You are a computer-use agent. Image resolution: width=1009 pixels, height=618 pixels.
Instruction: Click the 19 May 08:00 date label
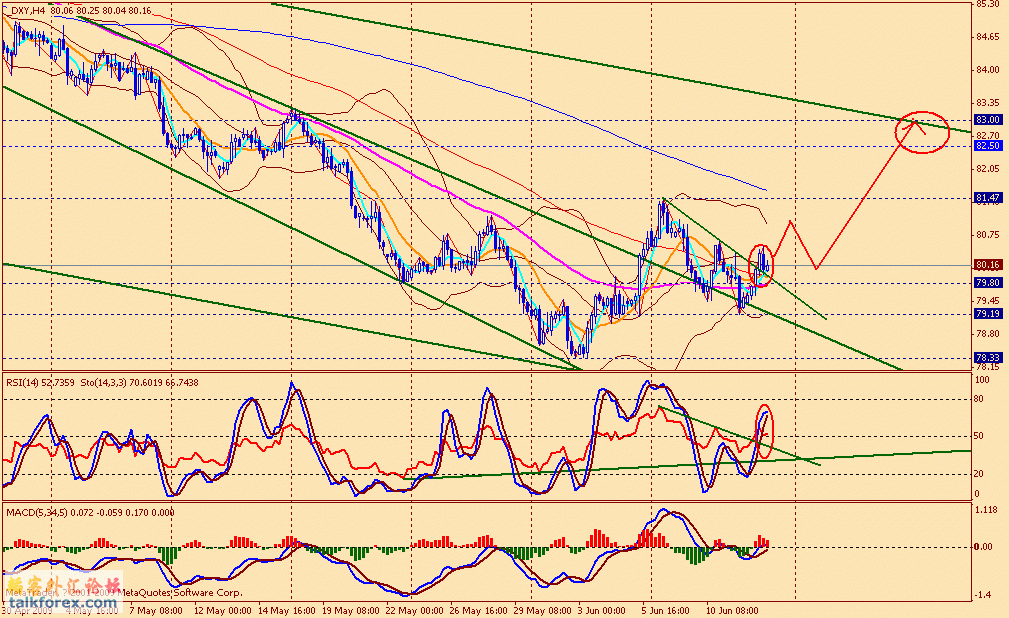[351, 610]
